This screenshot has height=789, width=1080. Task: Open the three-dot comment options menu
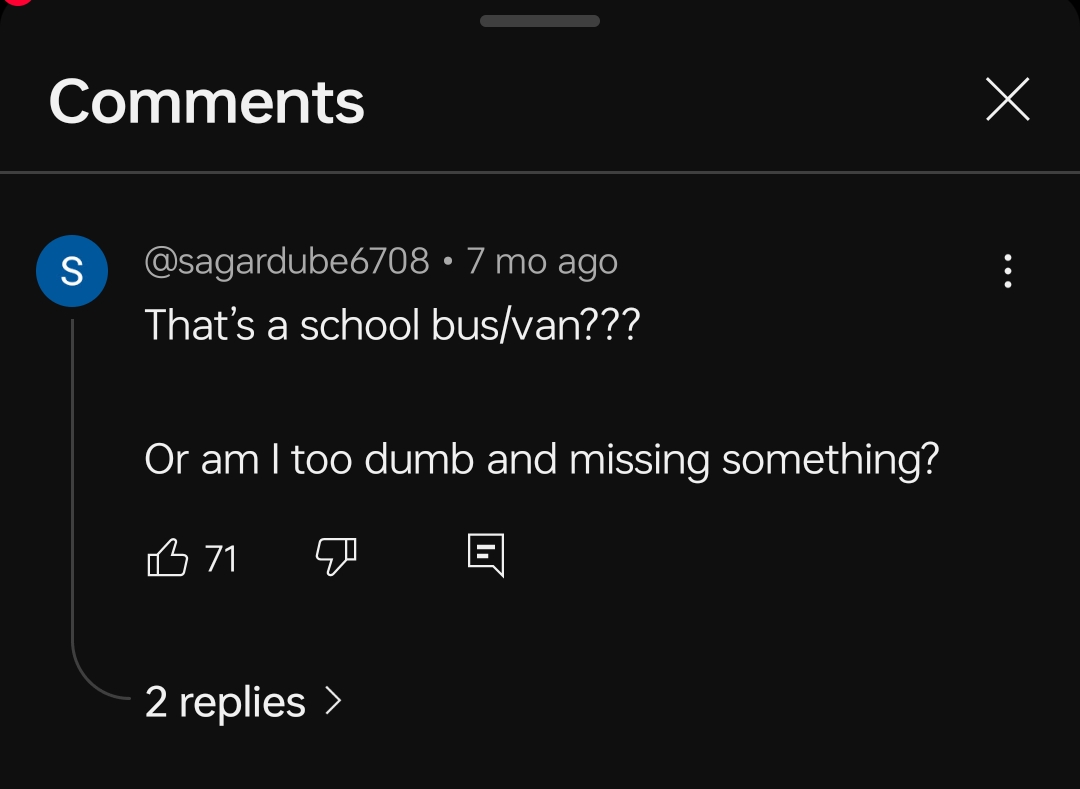1007,271
